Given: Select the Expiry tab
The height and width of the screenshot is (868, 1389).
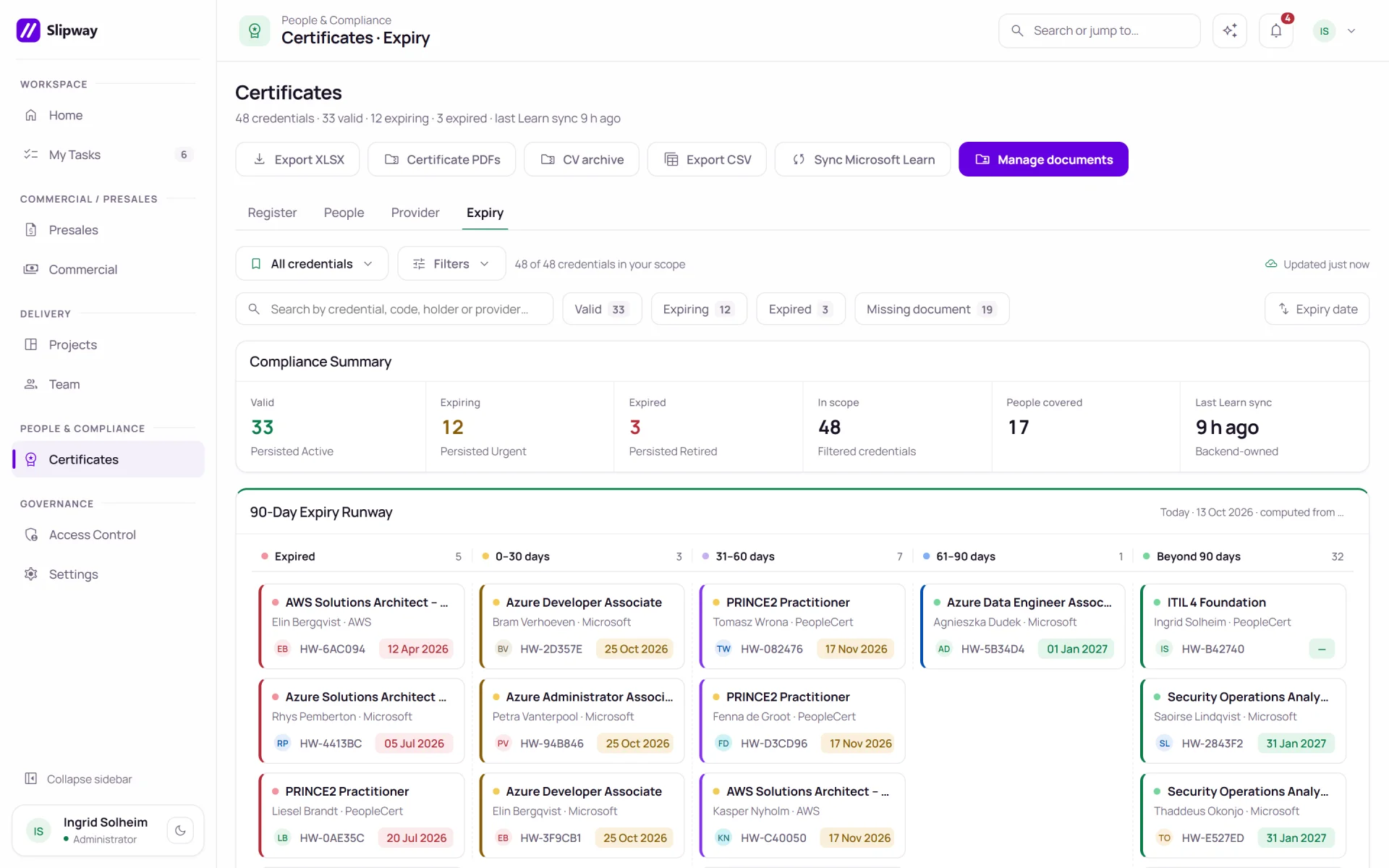Looking at the screenshot, I should click(x=485, y=213).
